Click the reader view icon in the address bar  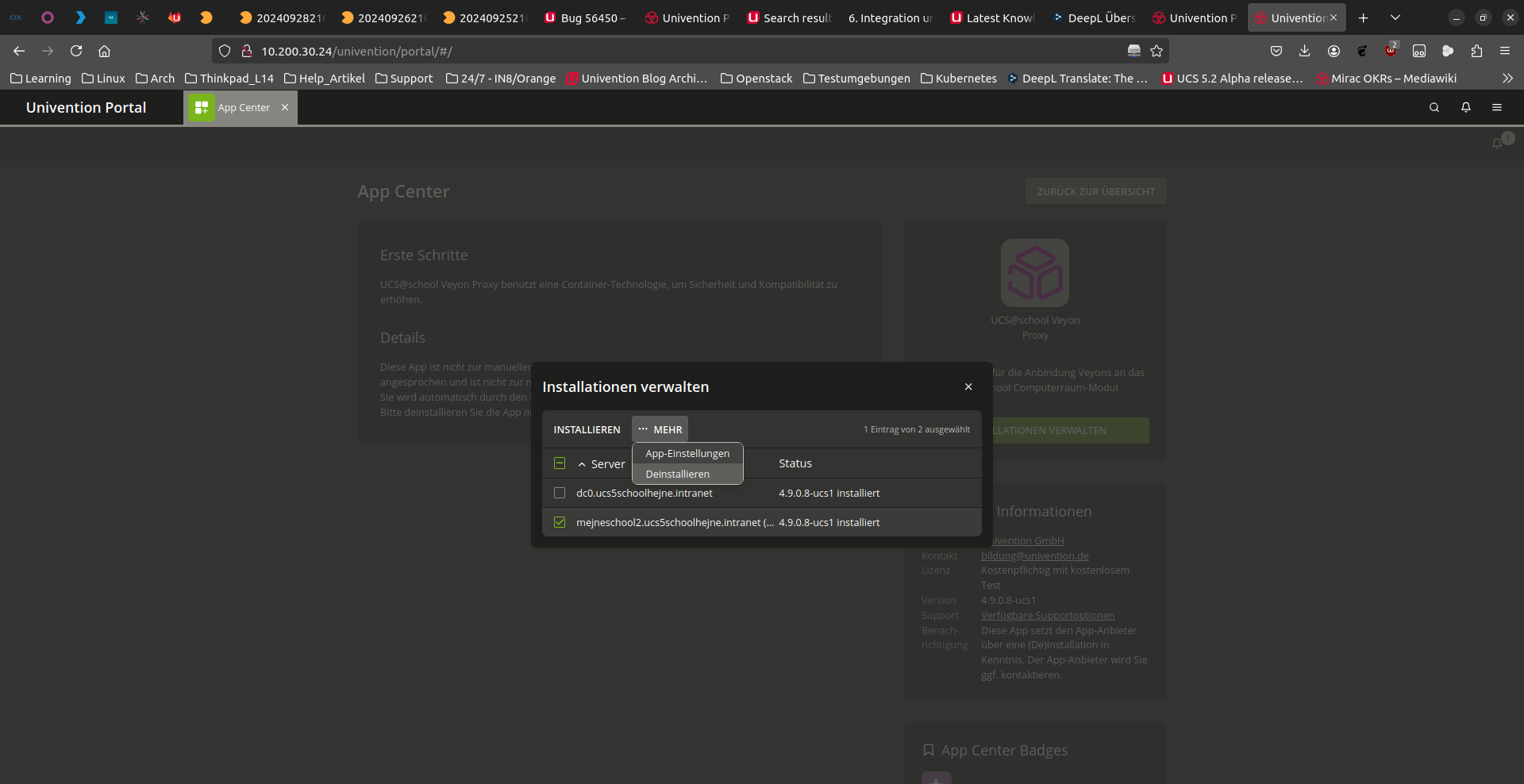(1134, 51)
